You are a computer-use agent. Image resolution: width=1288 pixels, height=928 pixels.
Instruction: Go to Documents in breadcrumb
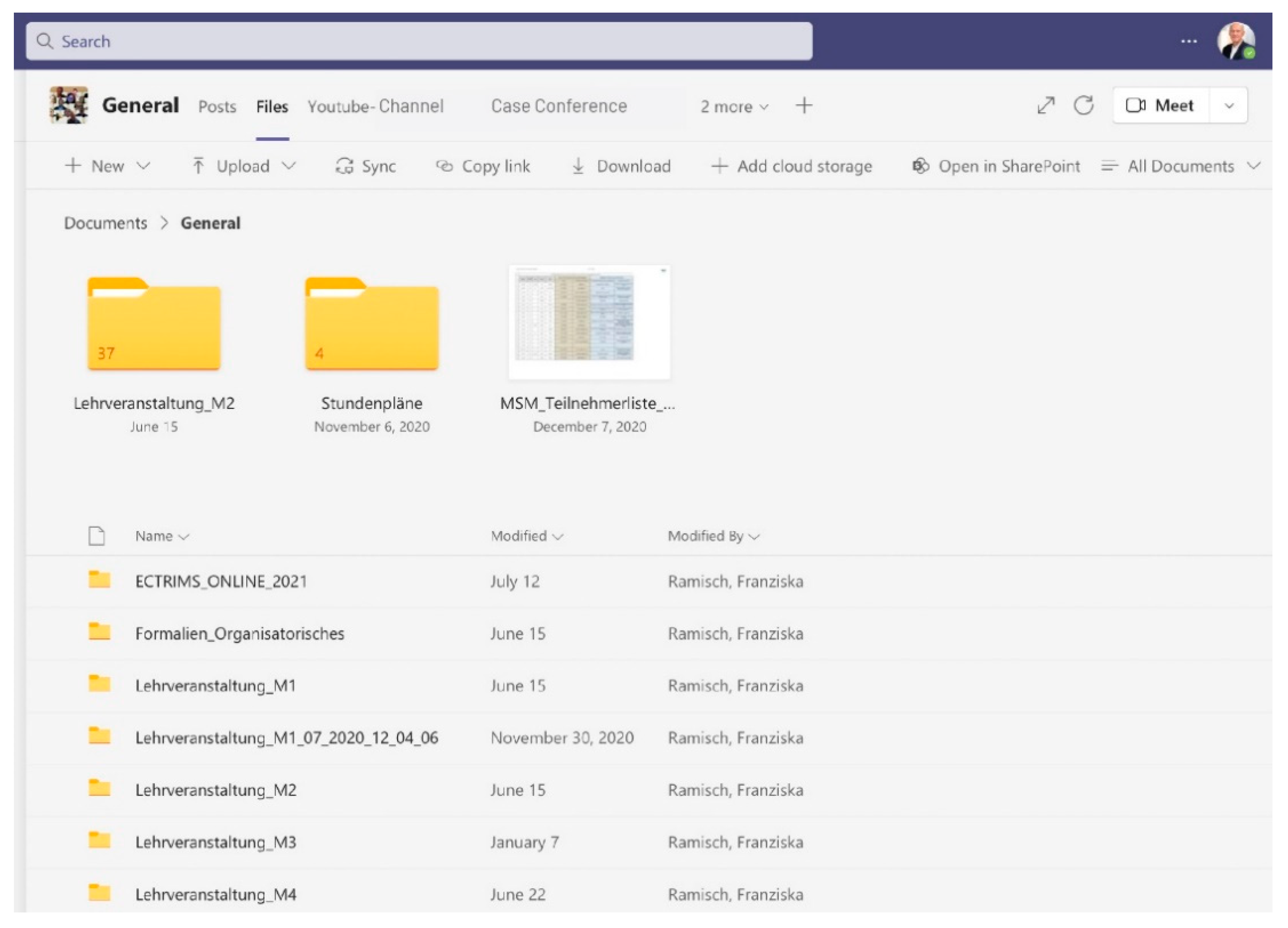point(105,223)
